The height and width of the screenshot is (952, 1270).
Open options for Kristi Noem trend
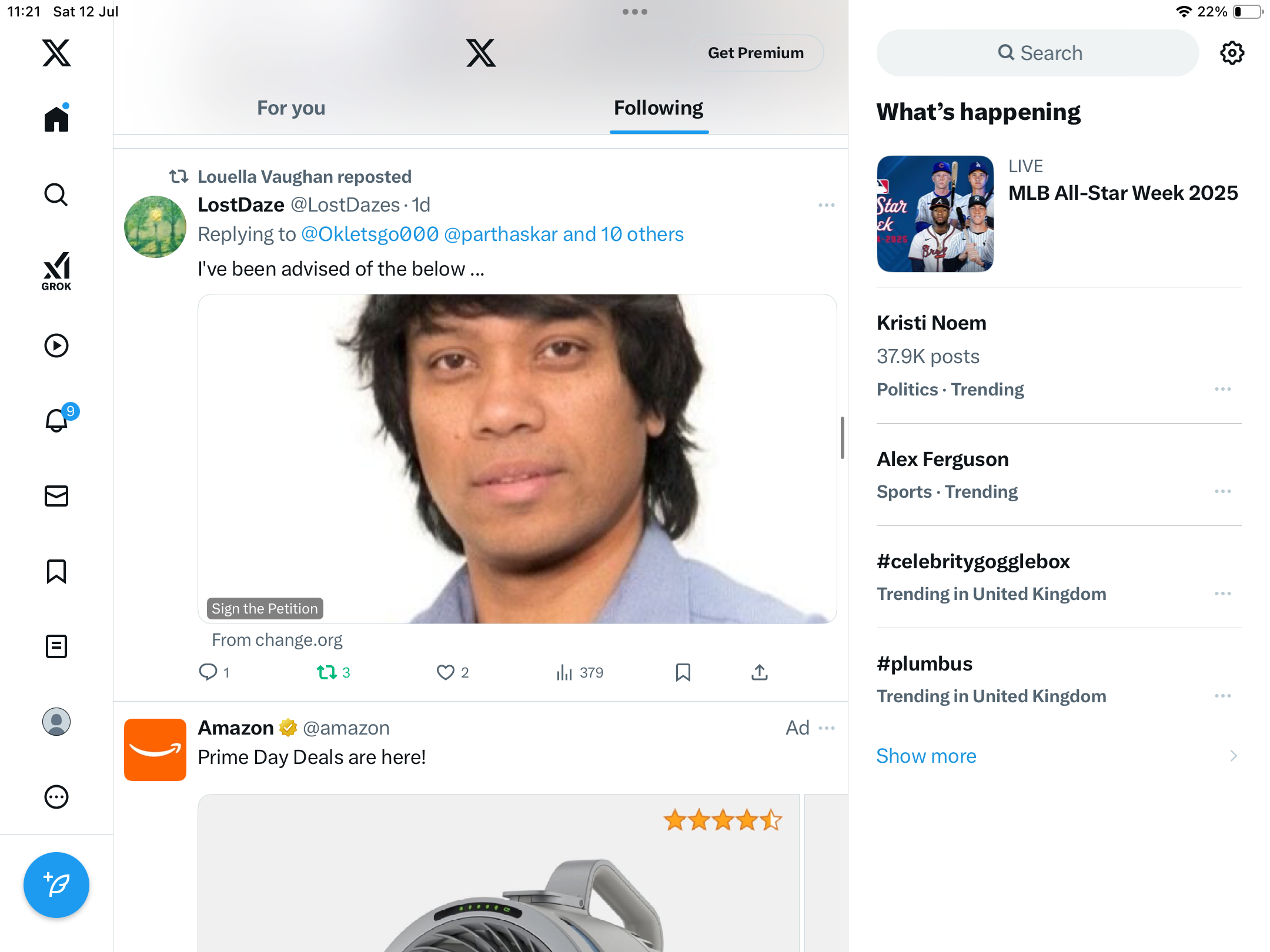[x=1222, y=389]
